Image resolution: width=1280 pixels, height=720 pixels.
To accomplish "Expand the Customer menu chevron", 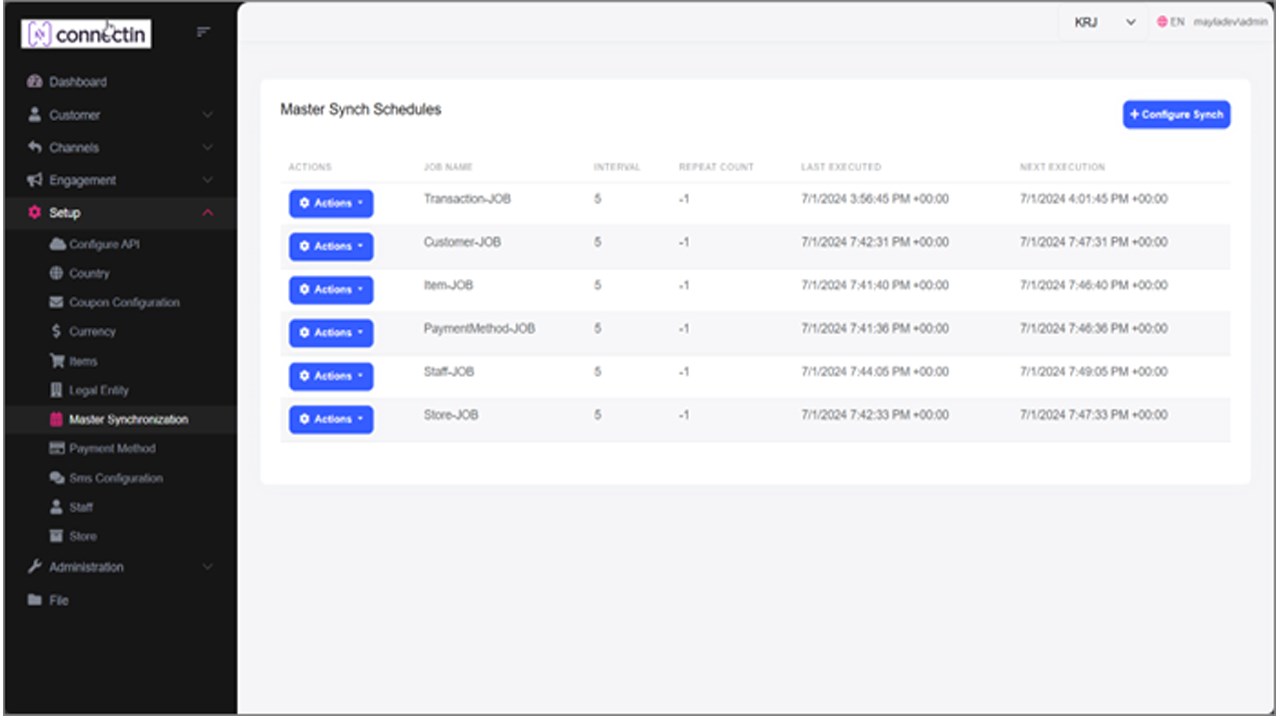I will (x=207, y=115).
